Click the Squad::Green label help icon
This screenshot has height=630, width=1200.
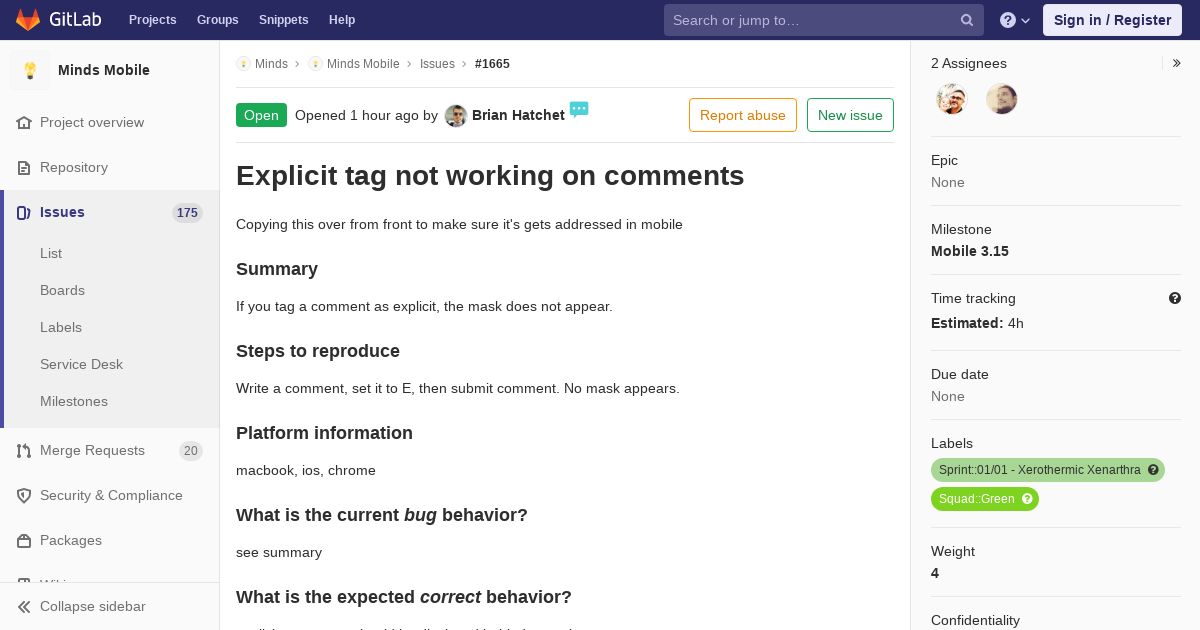(1027, 499)
